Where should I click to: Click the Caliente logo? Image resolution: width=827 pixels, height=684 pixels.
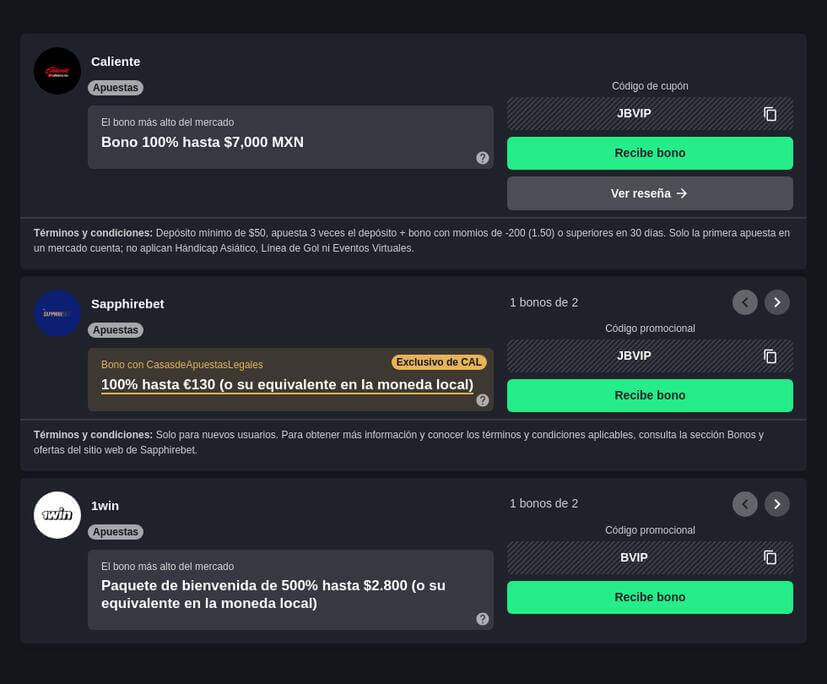click(x=57, y=71)
